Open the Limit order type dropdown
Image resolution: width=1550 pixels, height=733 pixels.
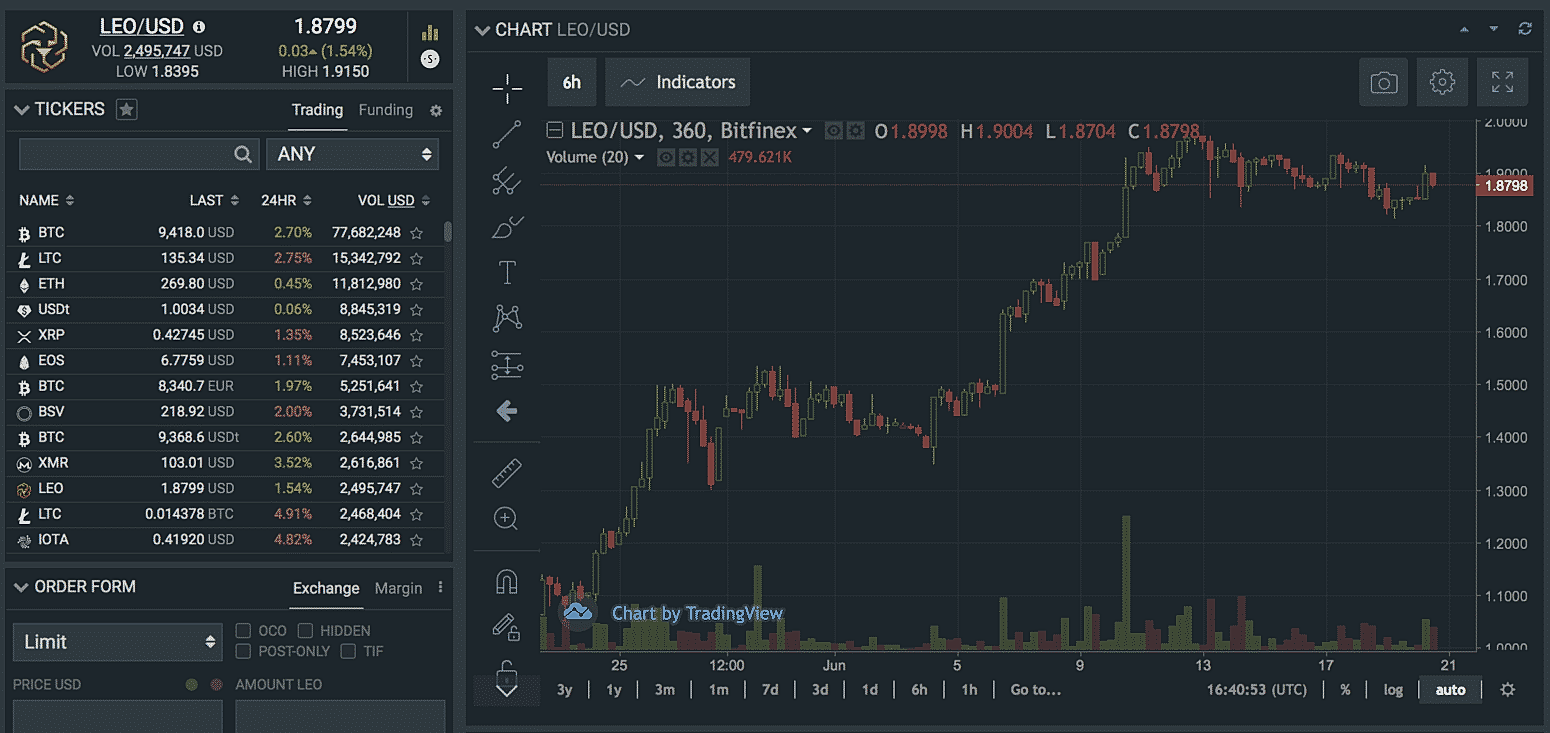pyautogui.click(x=118, y=642)
